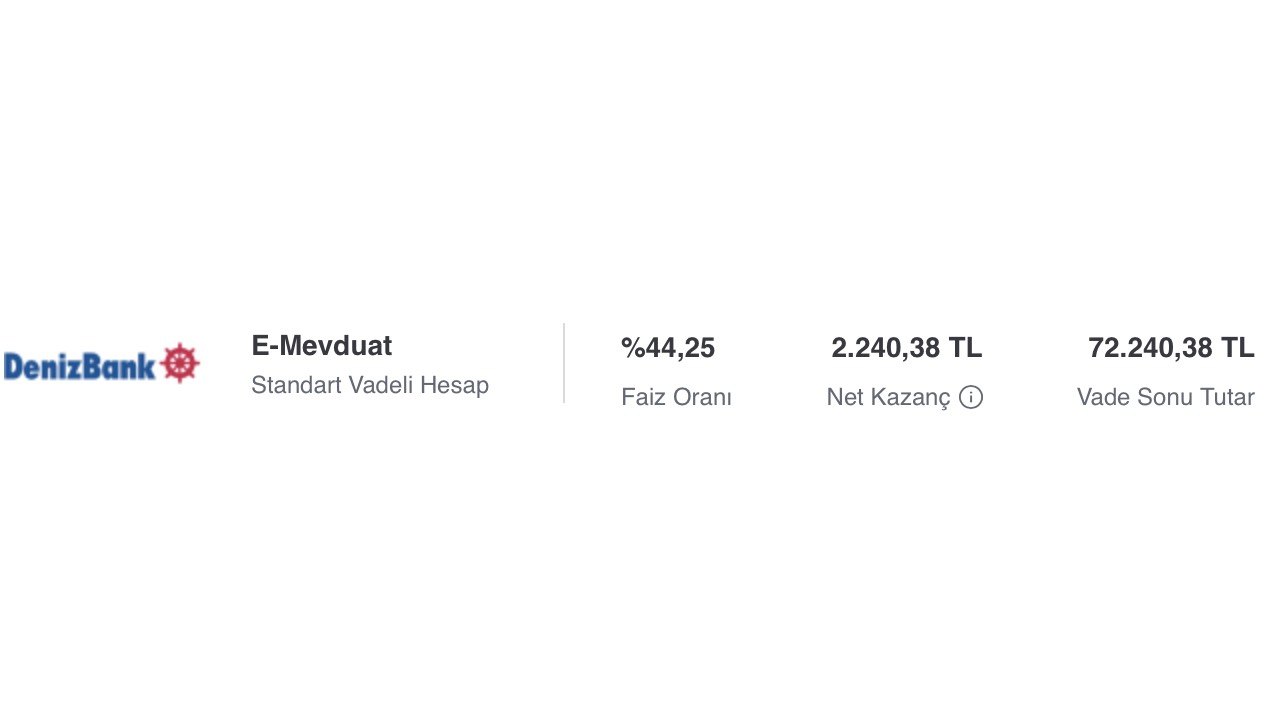1280x720 pixels.
Task: Open the E-Mevduat product title
Action: click(321, 346)
